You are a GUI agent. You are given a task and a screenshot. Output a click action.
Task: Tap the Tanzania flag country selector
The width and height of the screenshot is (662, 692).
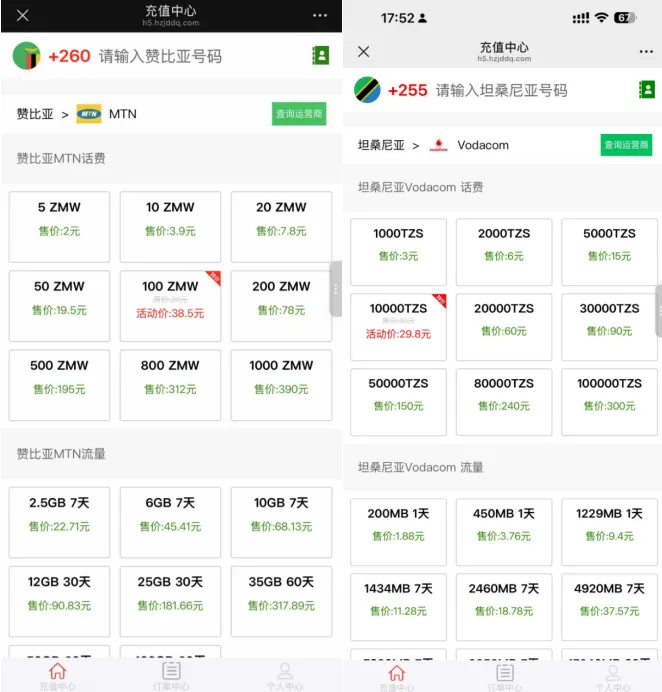(x=367, y=90)
